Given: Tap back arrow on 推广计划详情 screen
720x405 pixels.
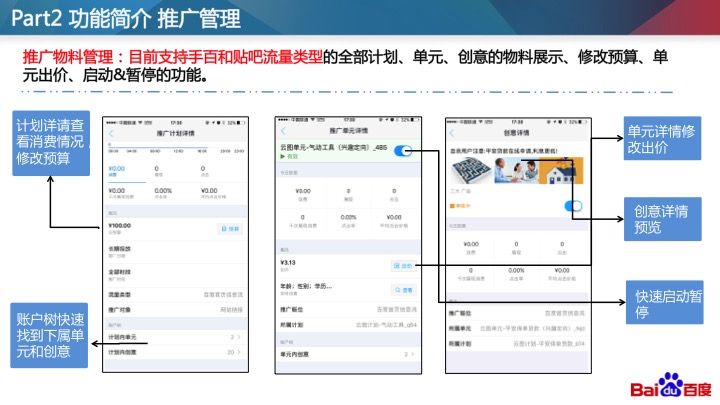Looking at the screenshot, I should click(111, 134).
